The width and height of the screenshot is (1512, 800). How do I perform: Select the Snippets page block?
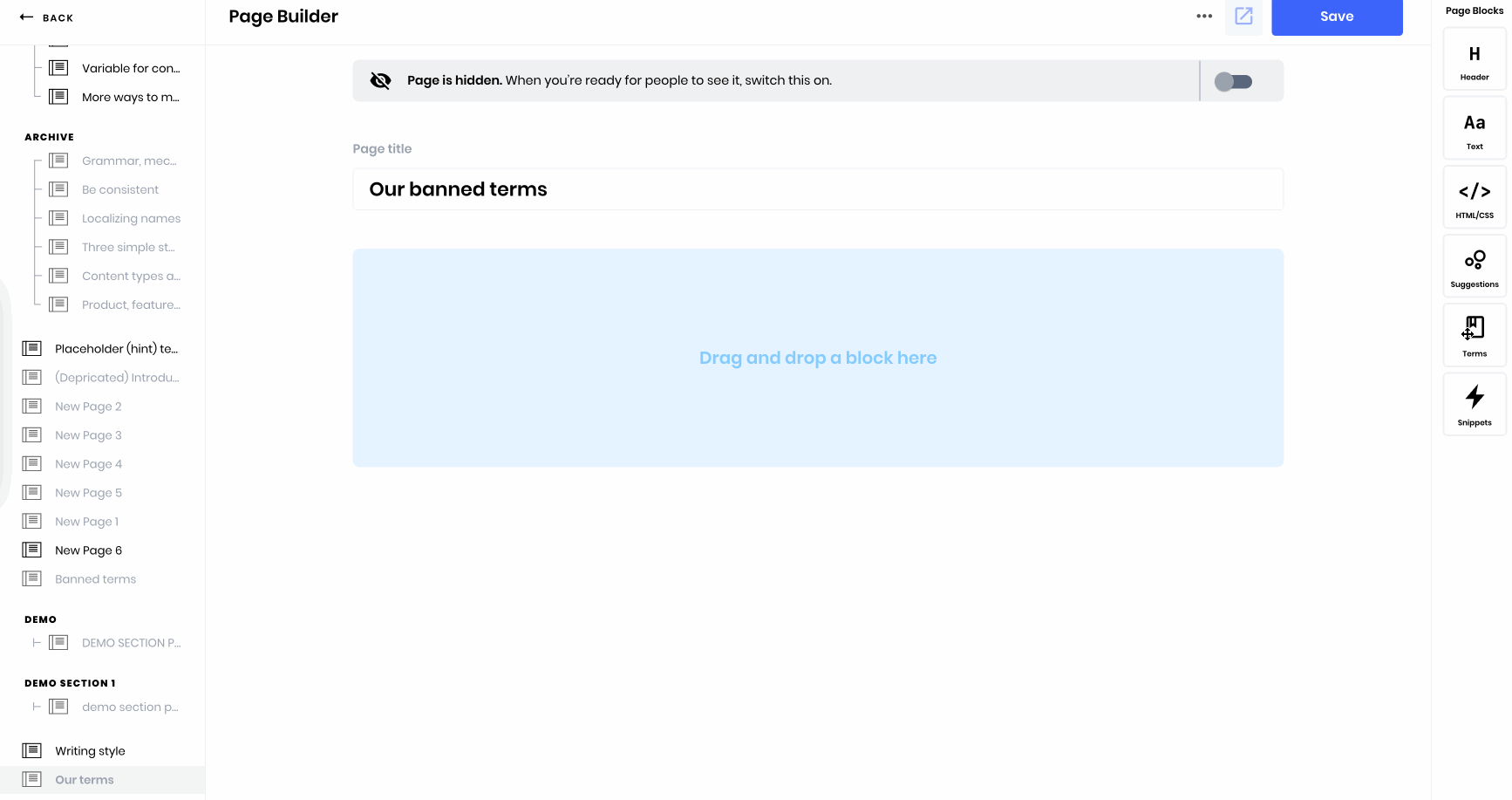pos(1475,404)
